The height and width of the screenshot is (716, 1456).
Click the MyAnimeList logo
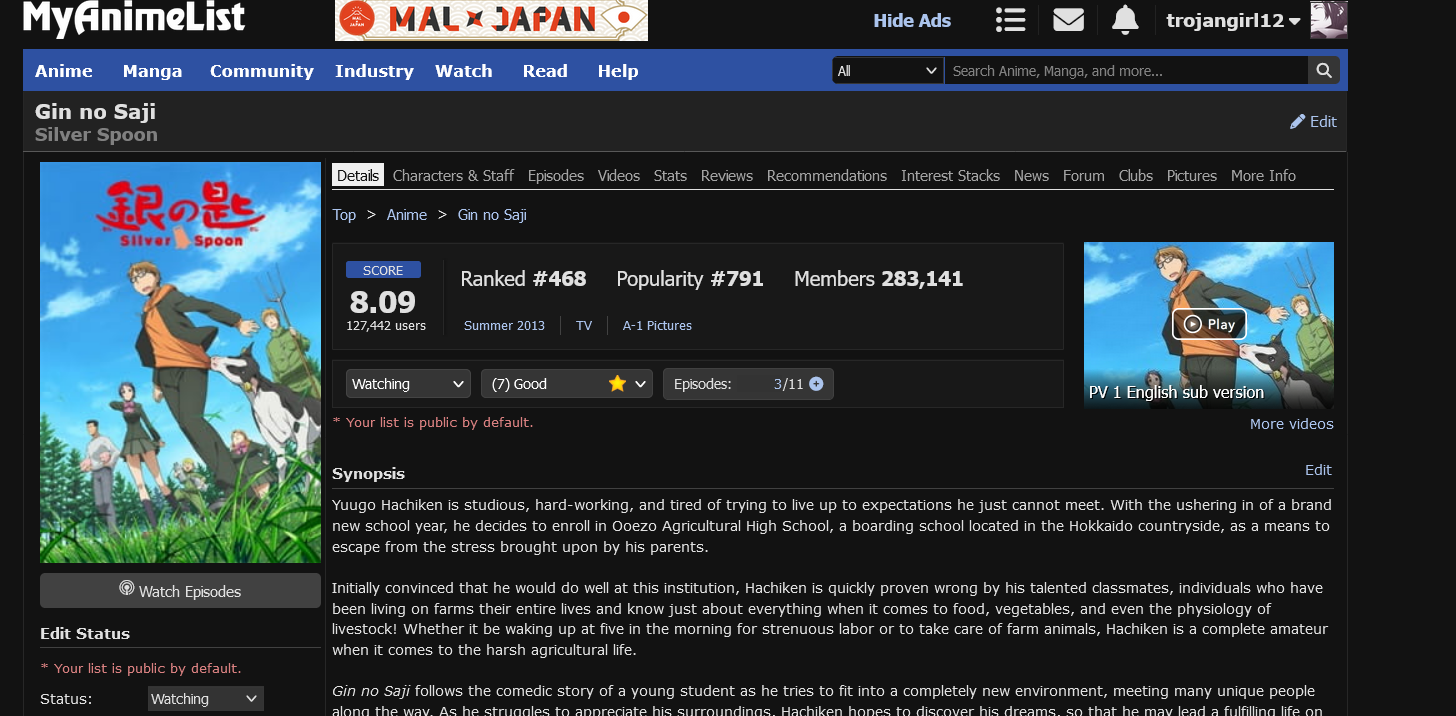pos(134,18)
